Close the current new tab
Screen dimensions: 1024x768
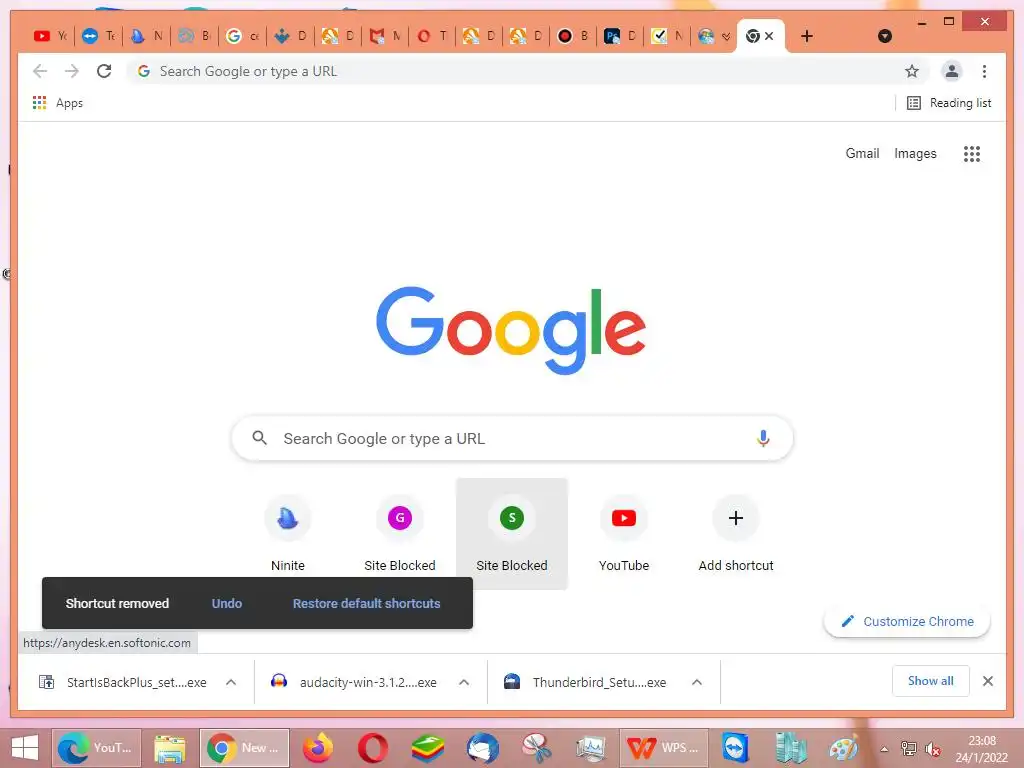click(x=769, y=36)
